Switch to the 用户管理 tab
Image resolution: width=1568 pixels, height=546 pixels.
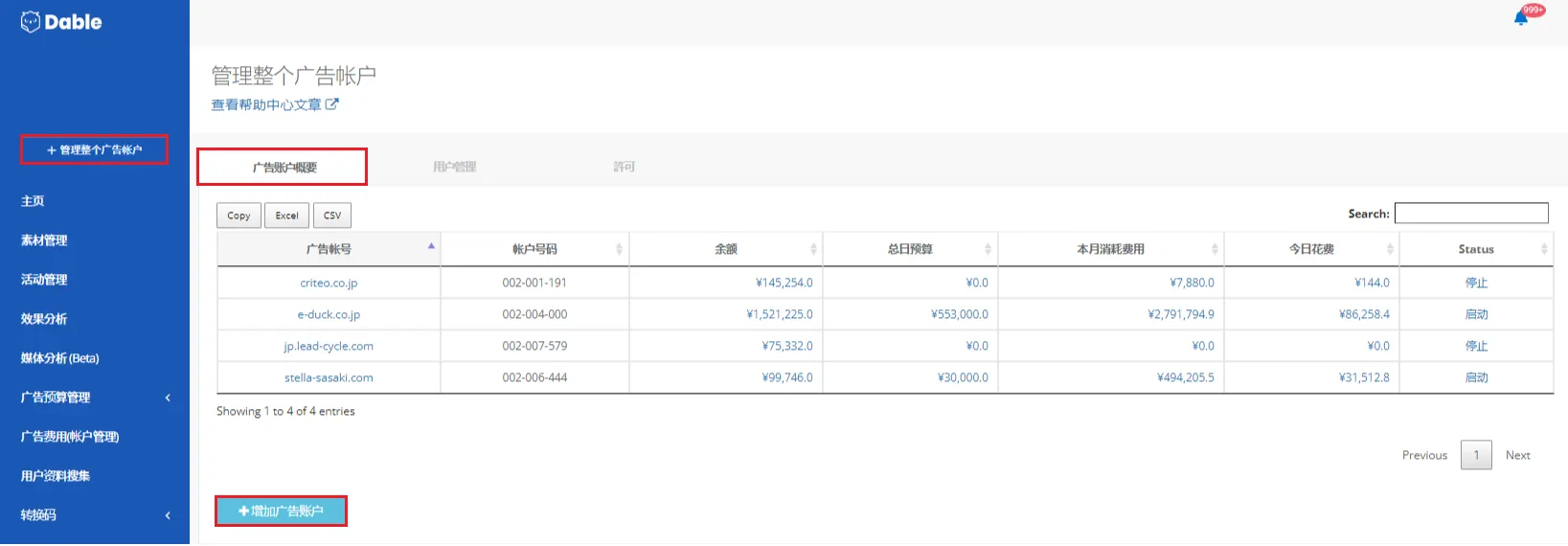[454, 167]
